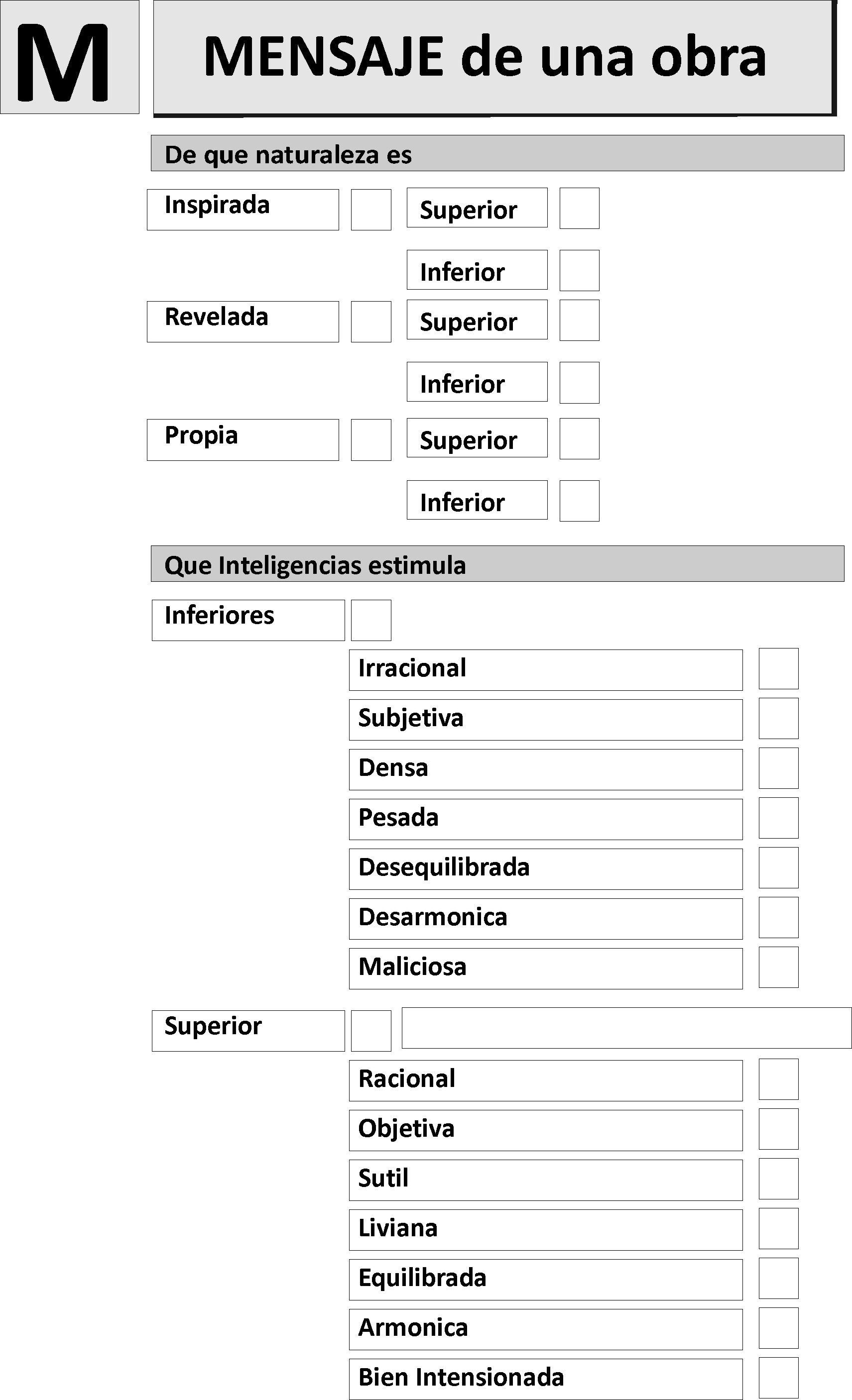This screenshot has width=852, height=1400.
Task: Tick the Desequilibrada checkbox
Action: pyautogui.click(x=778, y=867)
